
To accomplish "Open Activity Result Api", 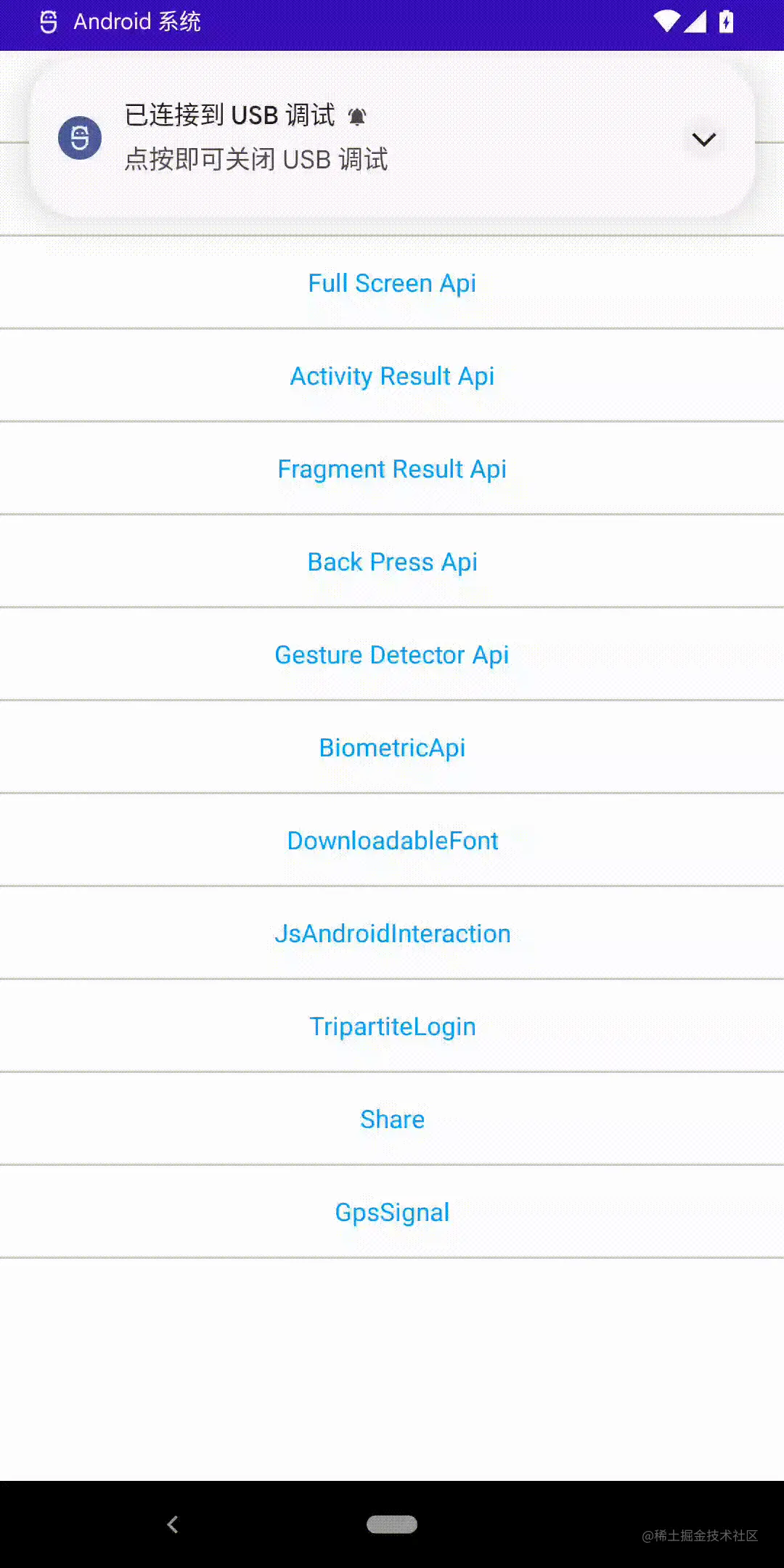I will coord(392,376).
